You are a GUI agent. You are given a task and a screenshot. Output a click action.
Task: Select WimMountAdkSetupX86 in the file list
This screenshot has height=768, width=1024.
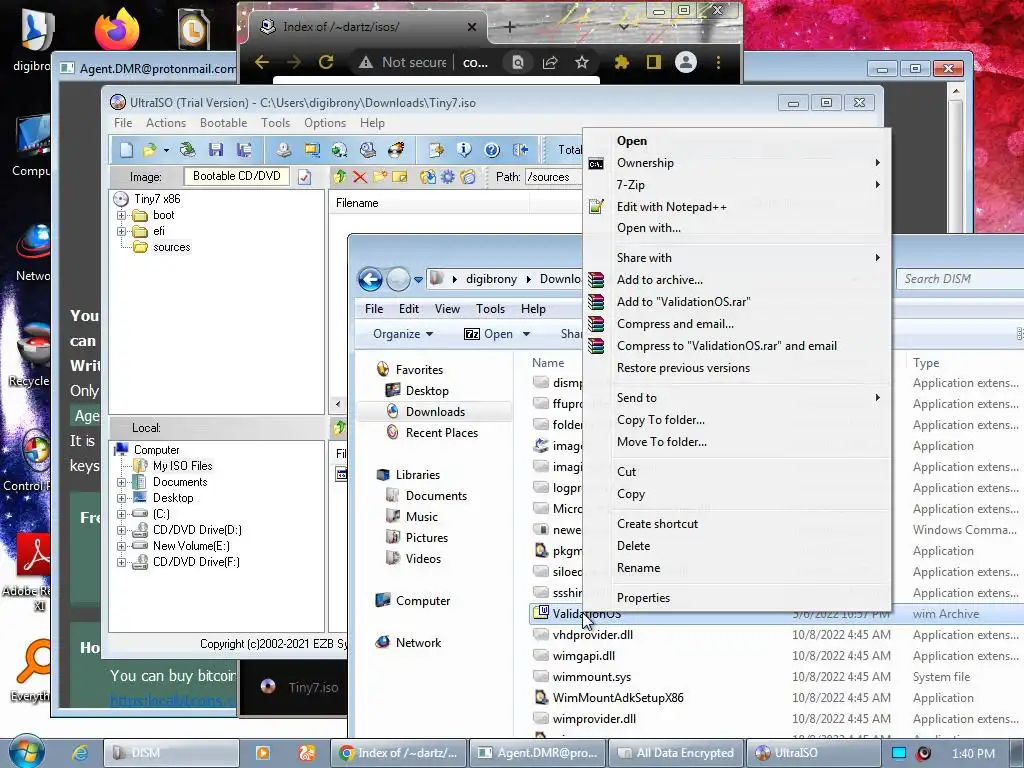coord(618,698)
